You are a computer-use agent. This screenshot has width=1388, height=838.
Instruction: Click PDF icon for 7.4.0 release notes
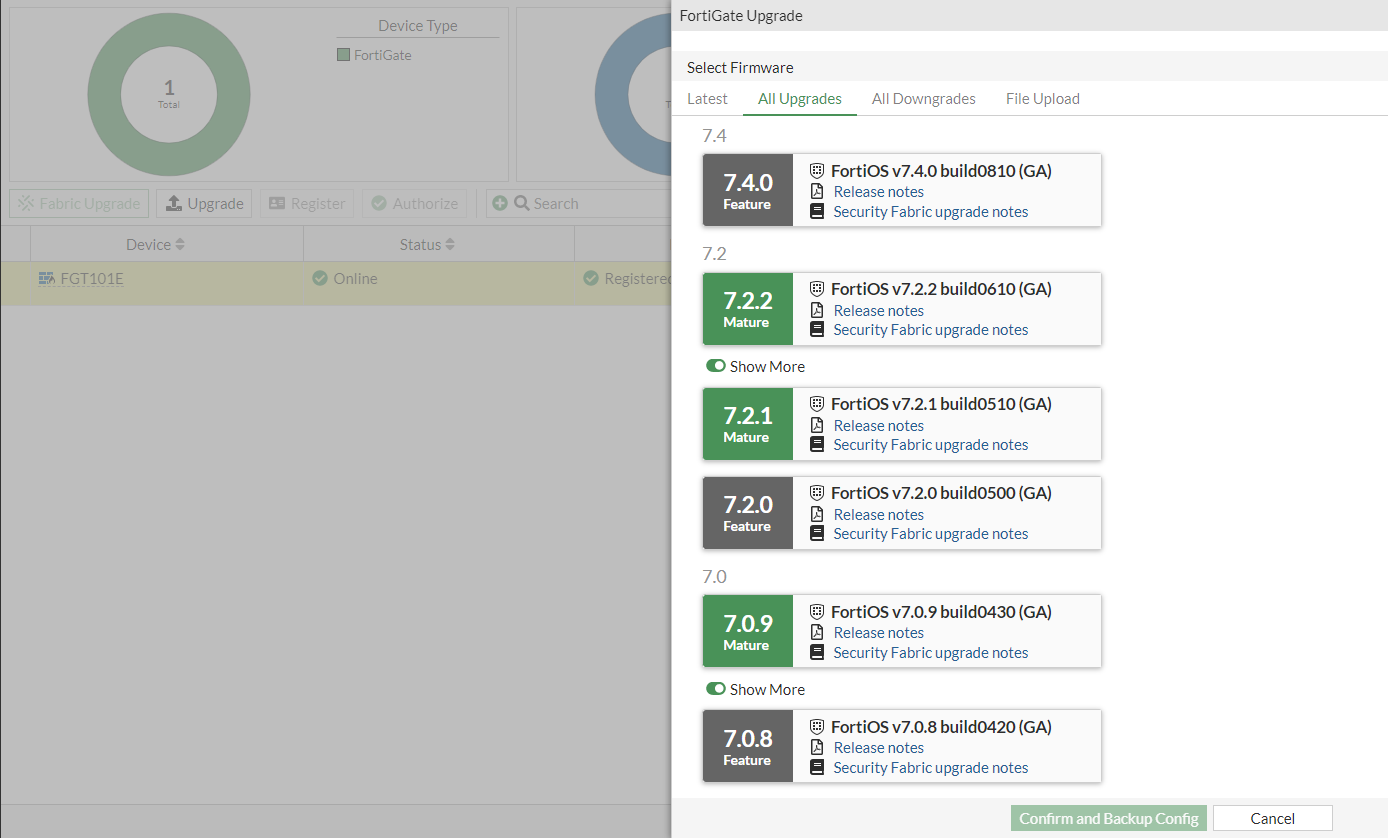click(x=817, y=192)
